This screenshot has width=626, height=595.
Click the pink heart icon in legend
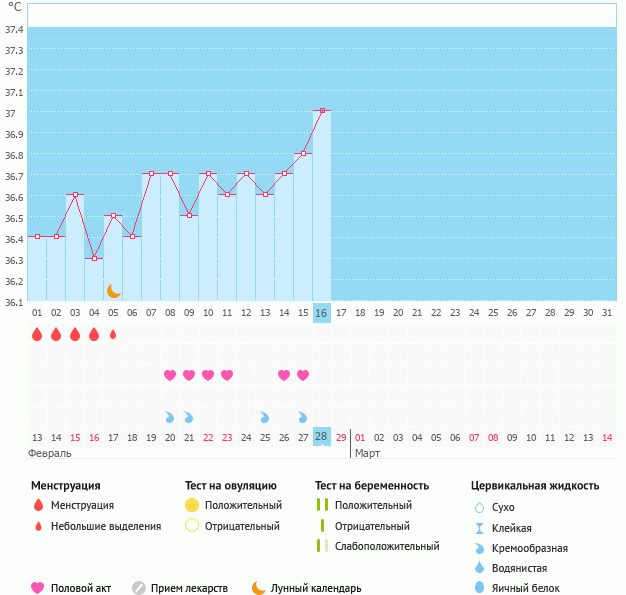click(x=38, y=588)
